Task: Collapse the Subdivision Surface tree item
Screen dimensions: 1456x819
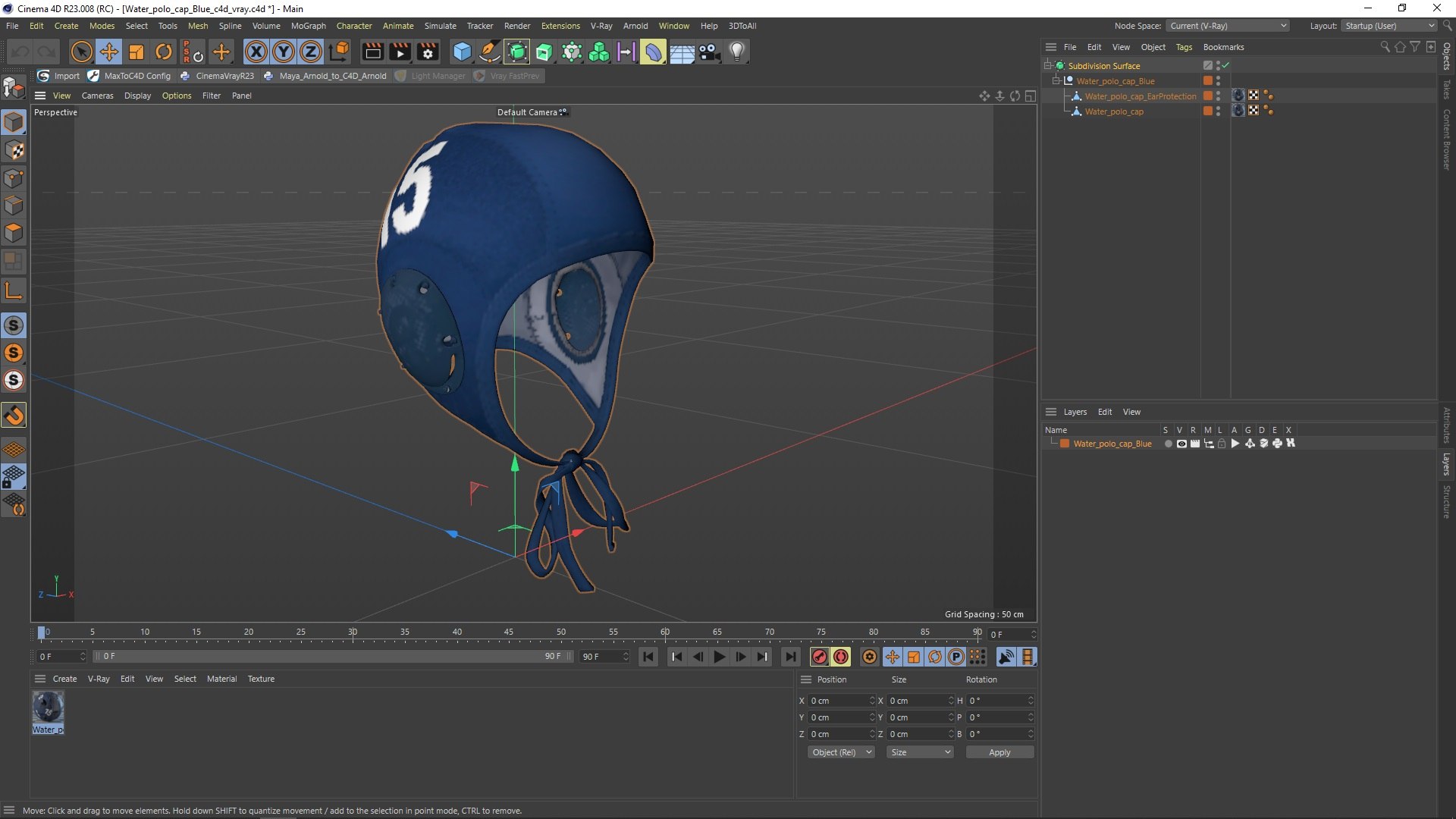Action: point(1047,66)
